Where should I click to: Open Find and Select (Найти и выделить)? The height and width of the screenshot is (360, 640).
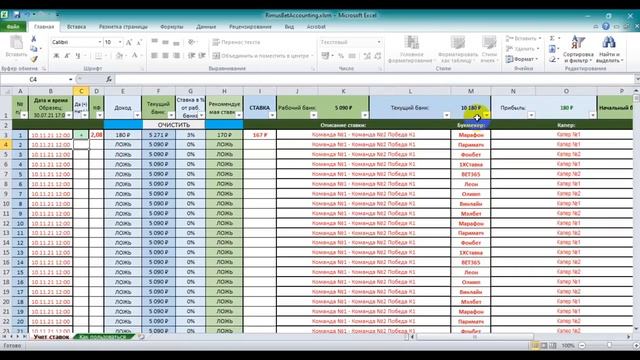pyautogui.click(x=609, y=49)
